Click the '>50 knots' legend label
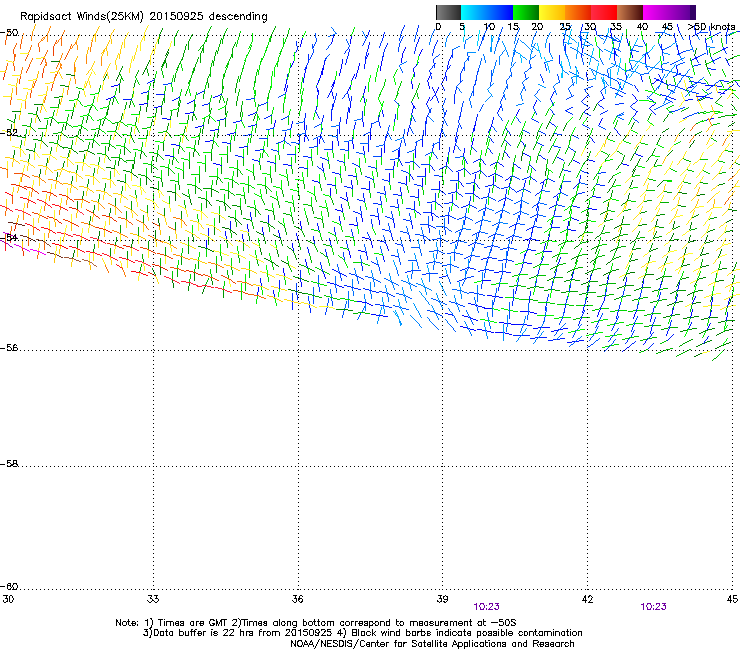740x650 pixels. 711,27
